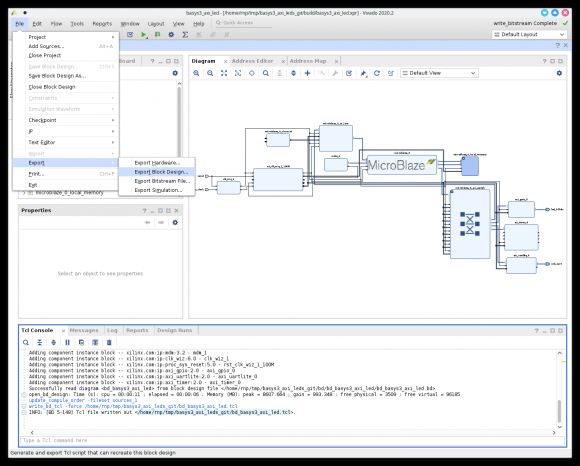Open settings gear in Sources panel
The width and height of the screenshot is (580, 466).
(x=175, y=73)
